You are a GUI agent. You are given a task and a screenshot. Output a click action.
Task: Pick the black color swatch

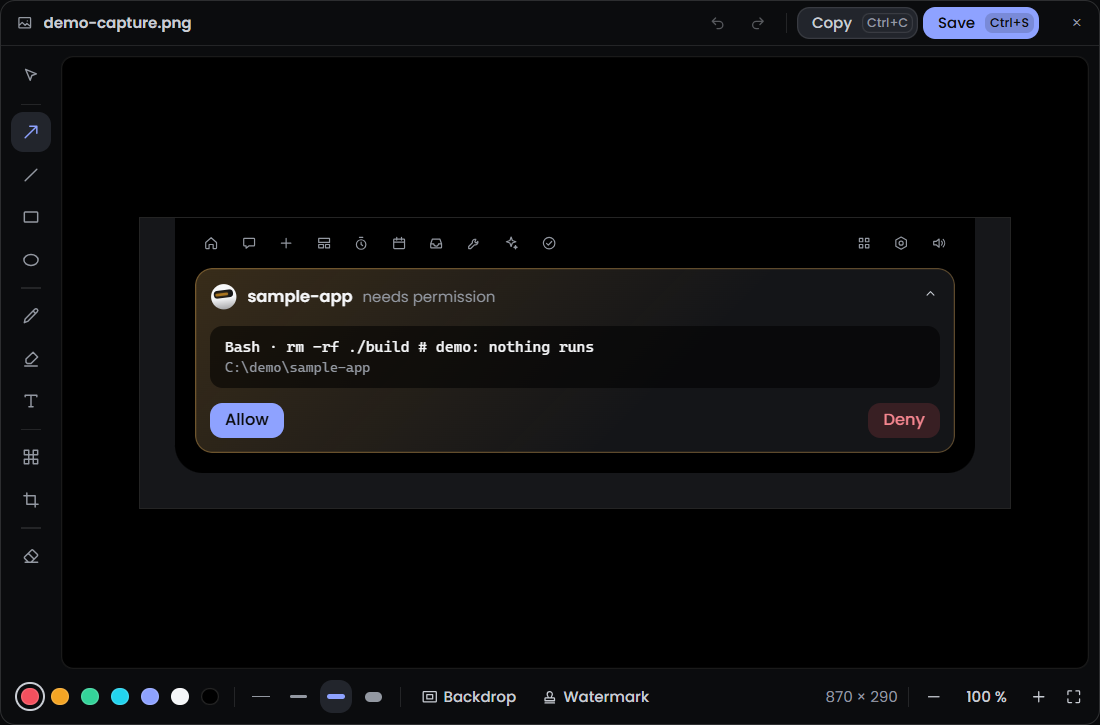coord(210,697)
